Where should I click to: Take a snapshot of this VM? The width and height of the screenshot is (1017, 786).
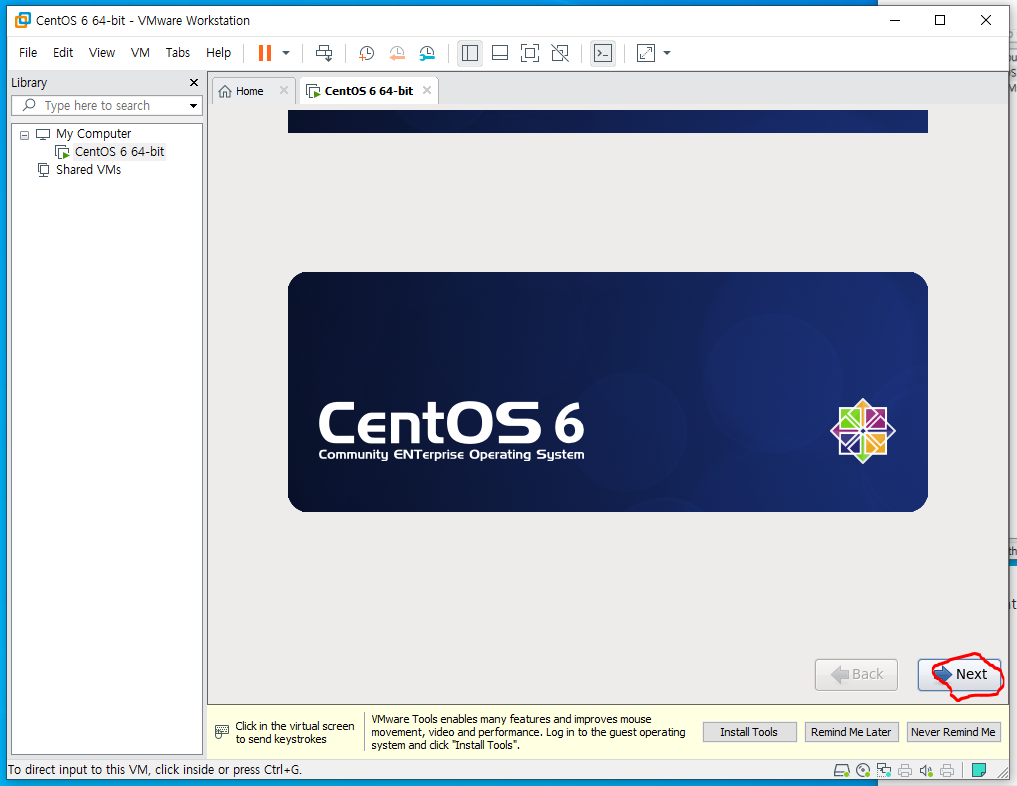pos(366,53)
